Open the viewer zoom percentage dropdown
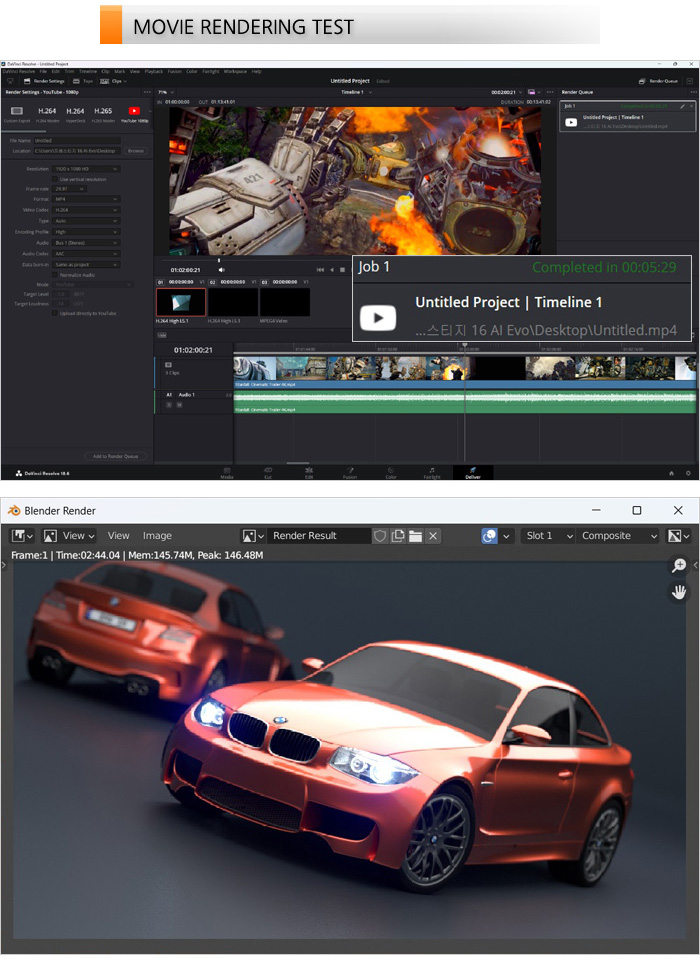This screenshot has width=700, height=958. pyautogui.click(x=166, y=92)
